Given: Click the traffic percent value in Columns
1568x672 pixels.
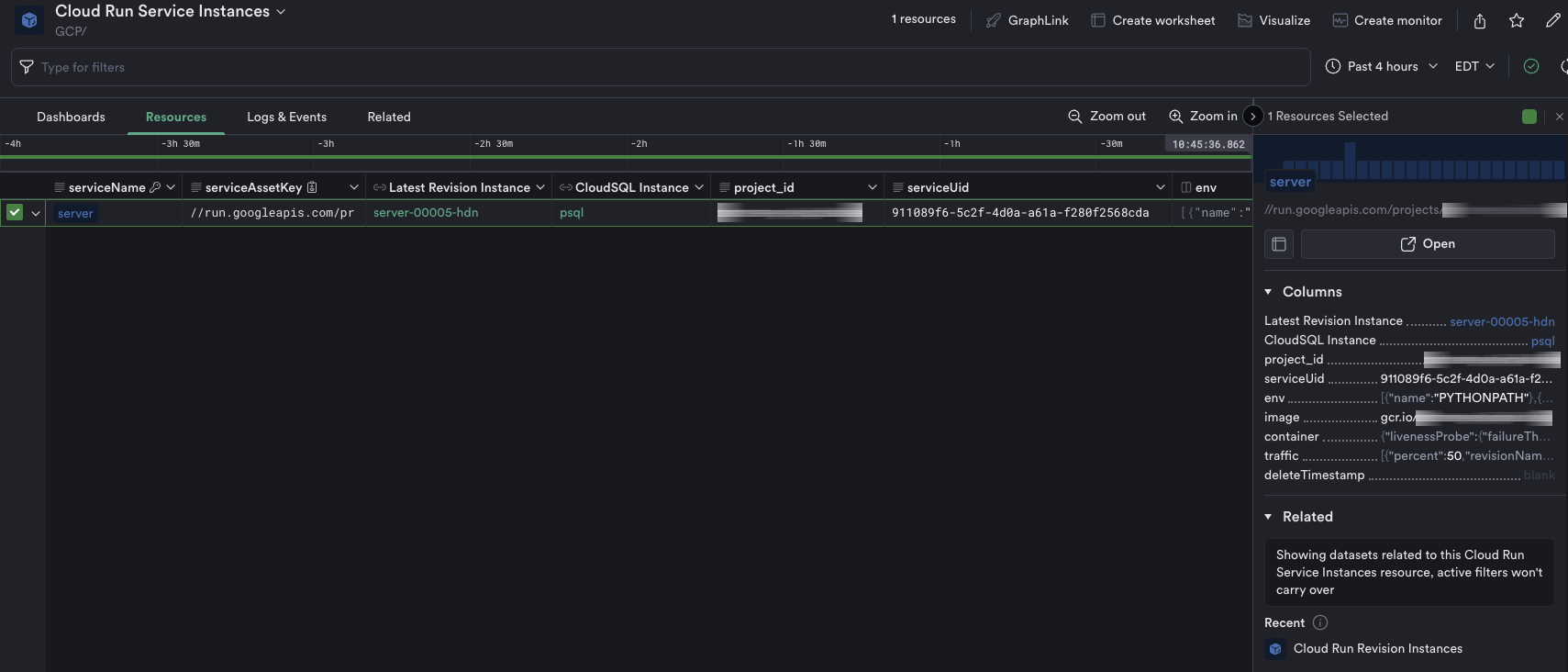Looking at the screenshot, I should 1467,455.
